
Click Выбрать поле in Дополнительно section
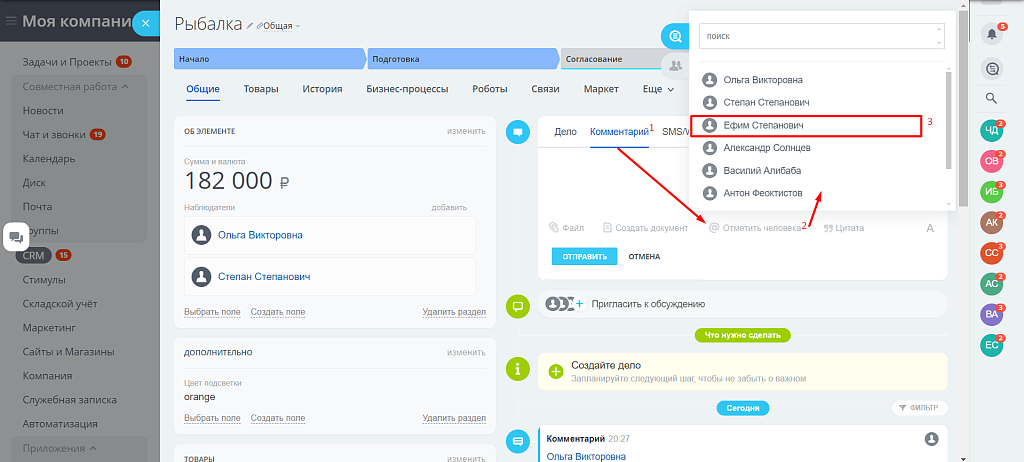click(212, 418)
